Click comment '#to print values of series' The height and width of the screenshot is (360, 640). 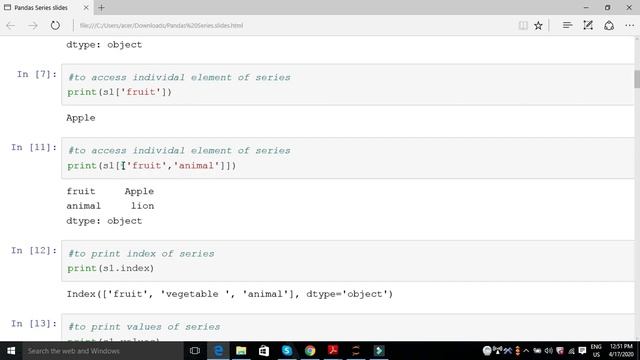144,327
